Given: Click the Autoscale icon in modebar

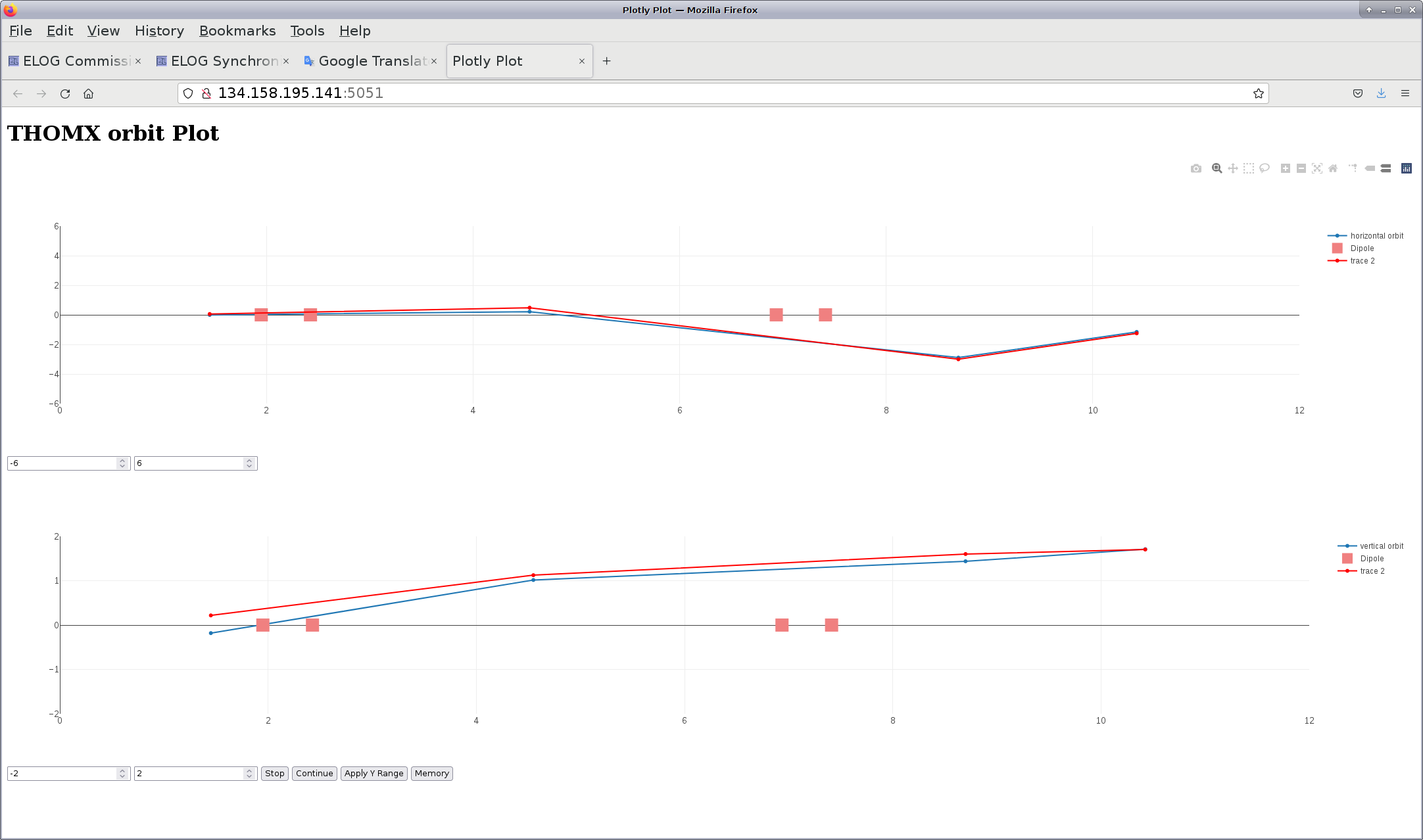Looking at the screenshot, I should pos(1316,169).
